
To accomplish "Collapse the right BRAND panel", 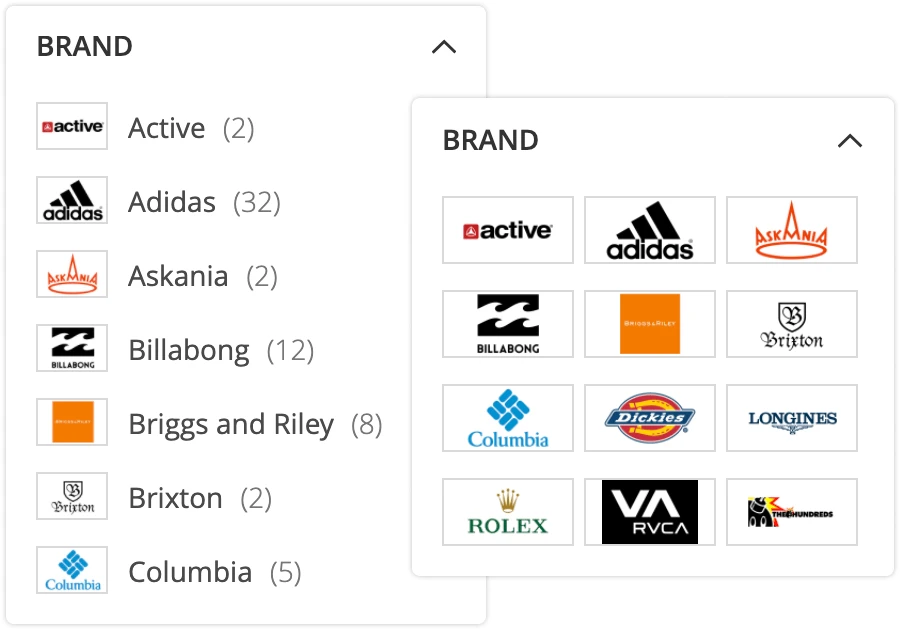I will click(851, 141).
